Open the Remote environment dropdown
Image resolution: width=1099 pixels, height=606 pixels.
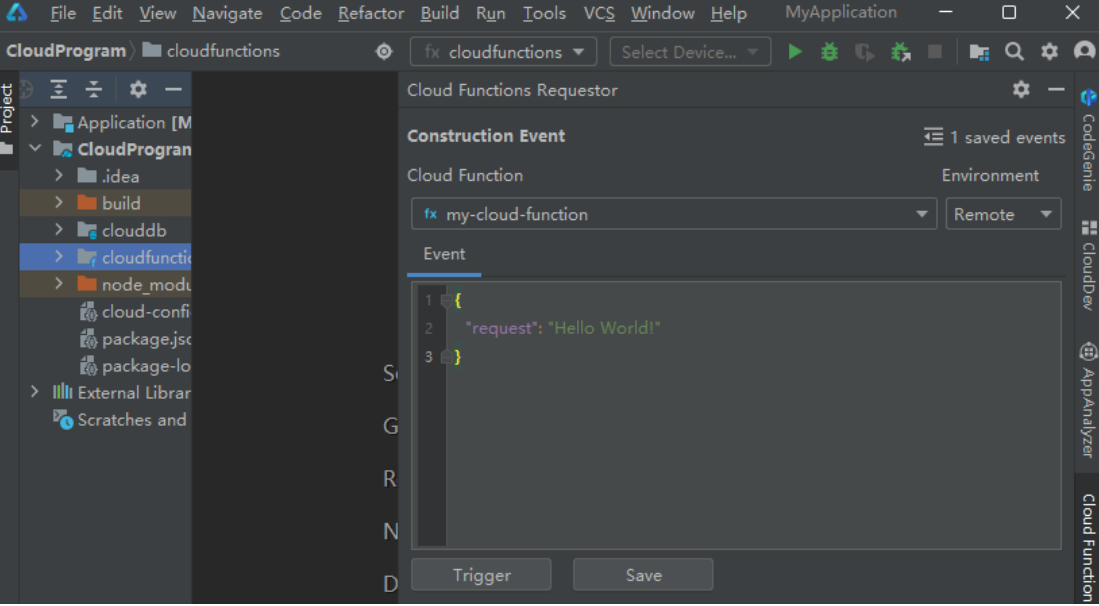coord(1003,215)
